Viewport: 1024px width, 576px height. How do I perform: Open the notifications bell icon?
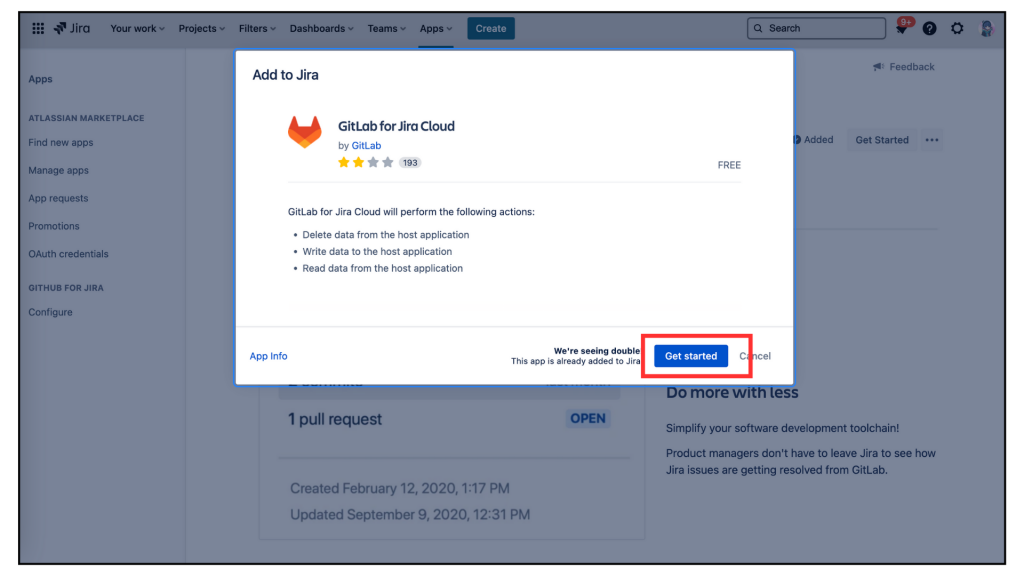(x=902, y=28)
